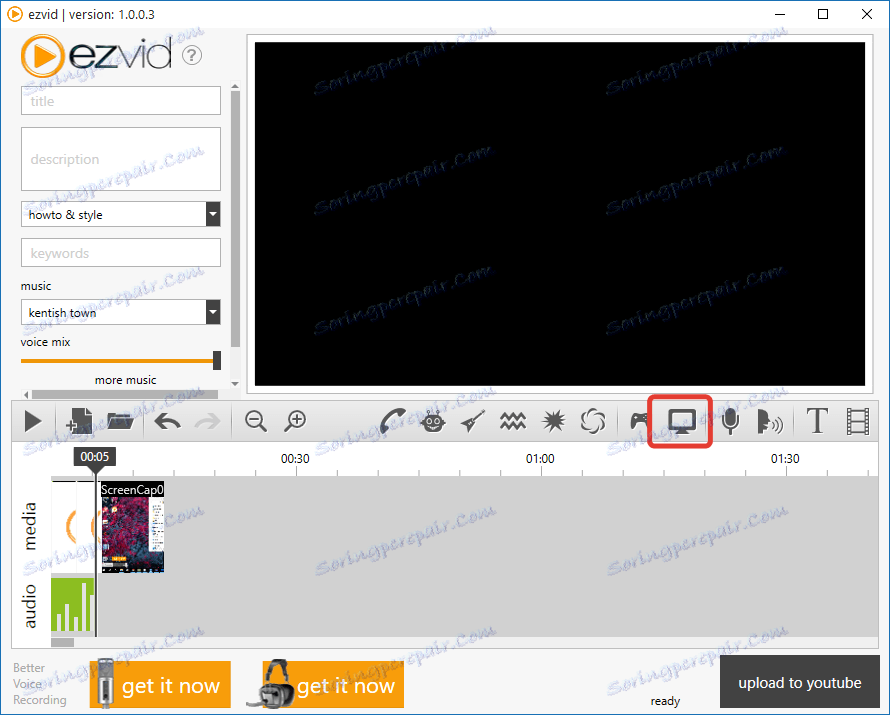Image resolution: width=890 pixels, height=715 pixels.
Task: Click the side panel horizontal scroll left arrow
Action: (26, 394)
